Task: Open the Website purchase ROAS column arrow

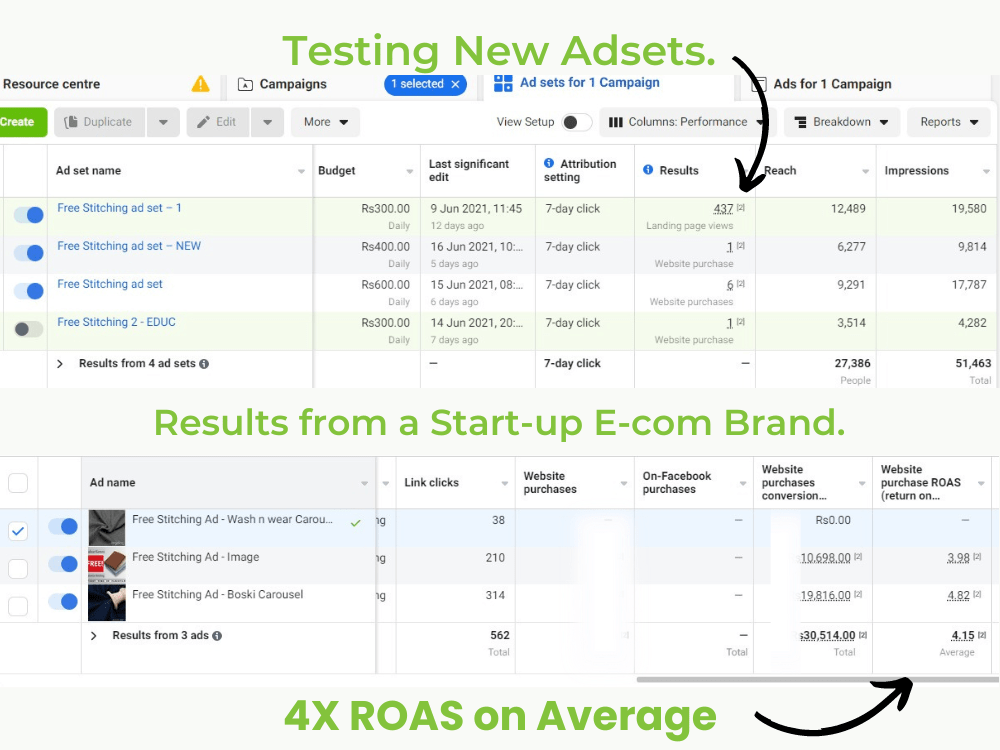Action: tap(982, 483)
